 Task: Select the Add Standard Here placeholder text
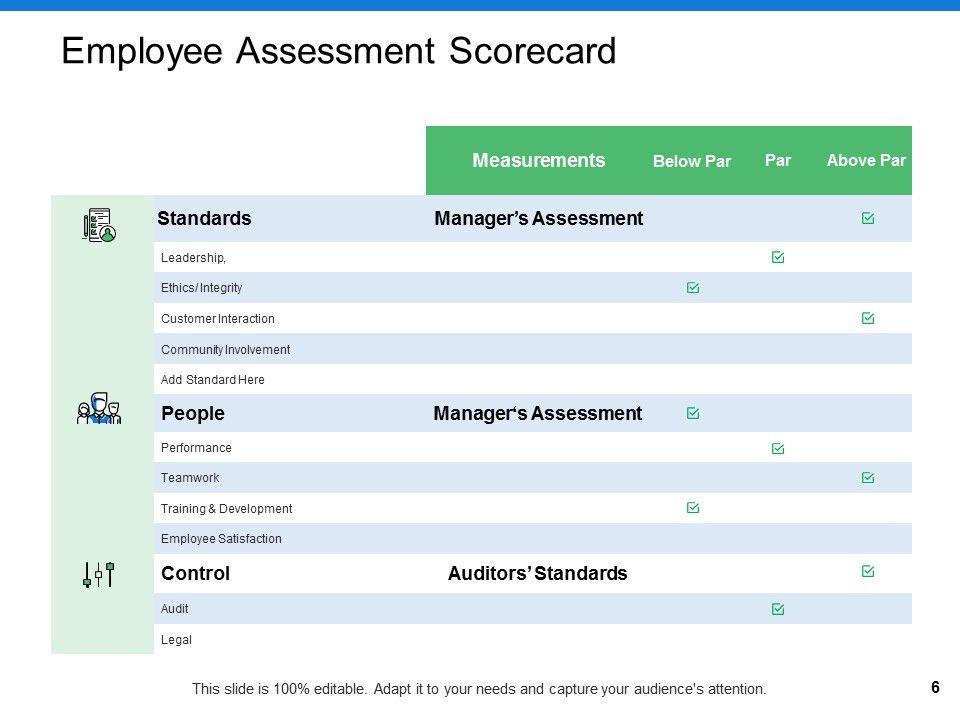click(x=213, y=380)
